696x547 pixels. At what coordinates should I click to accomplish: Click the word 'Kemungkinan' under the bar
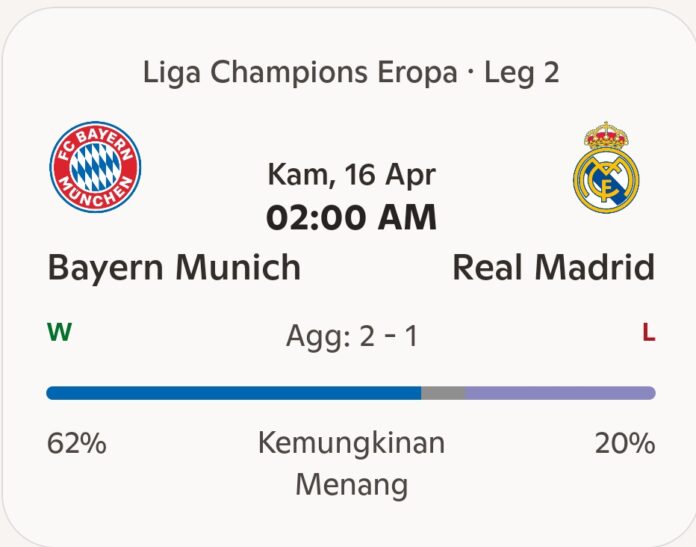351,443
